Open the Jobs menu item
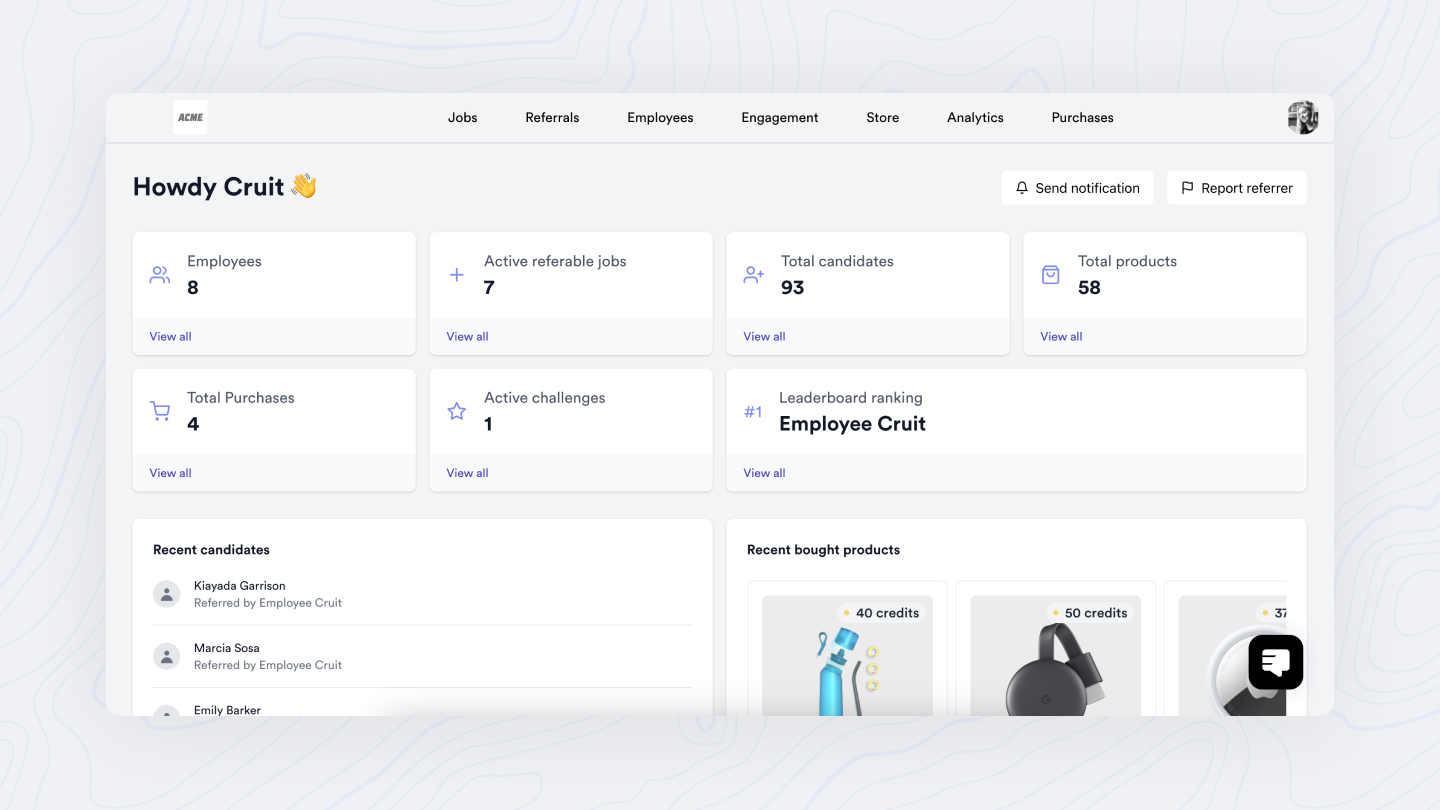The image size is (1440, 810). (x=462, y=117)
